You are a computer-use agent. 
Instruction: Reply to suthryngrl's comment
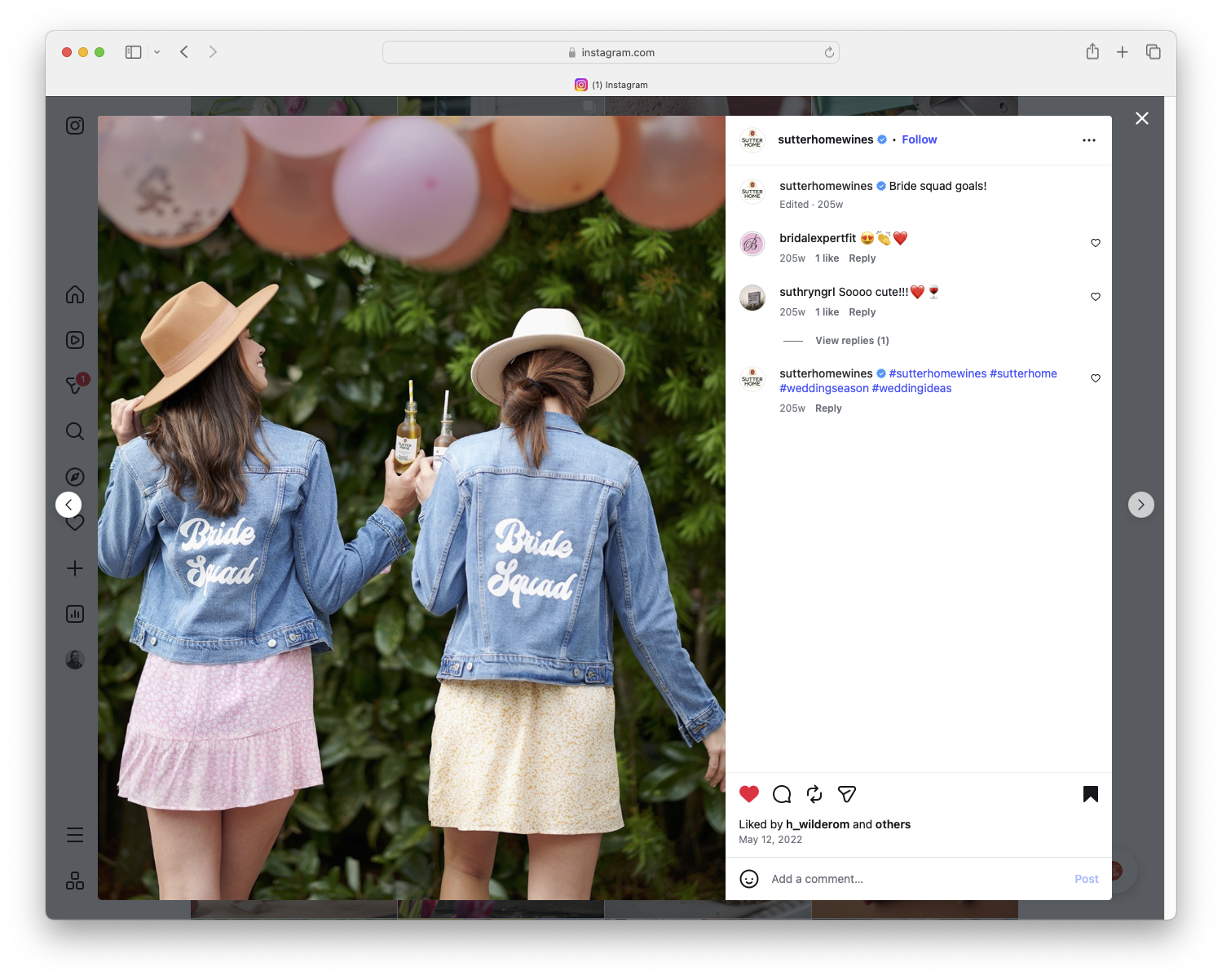(862, 312)
